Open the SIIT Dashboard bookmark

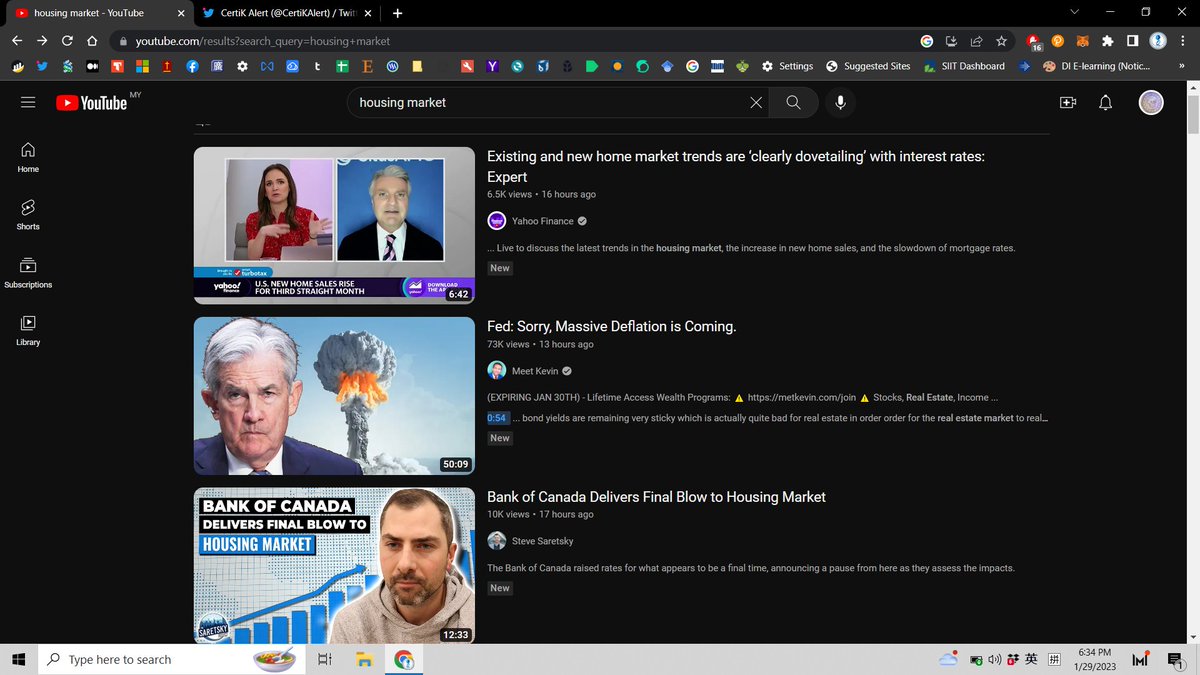point(964,66)
